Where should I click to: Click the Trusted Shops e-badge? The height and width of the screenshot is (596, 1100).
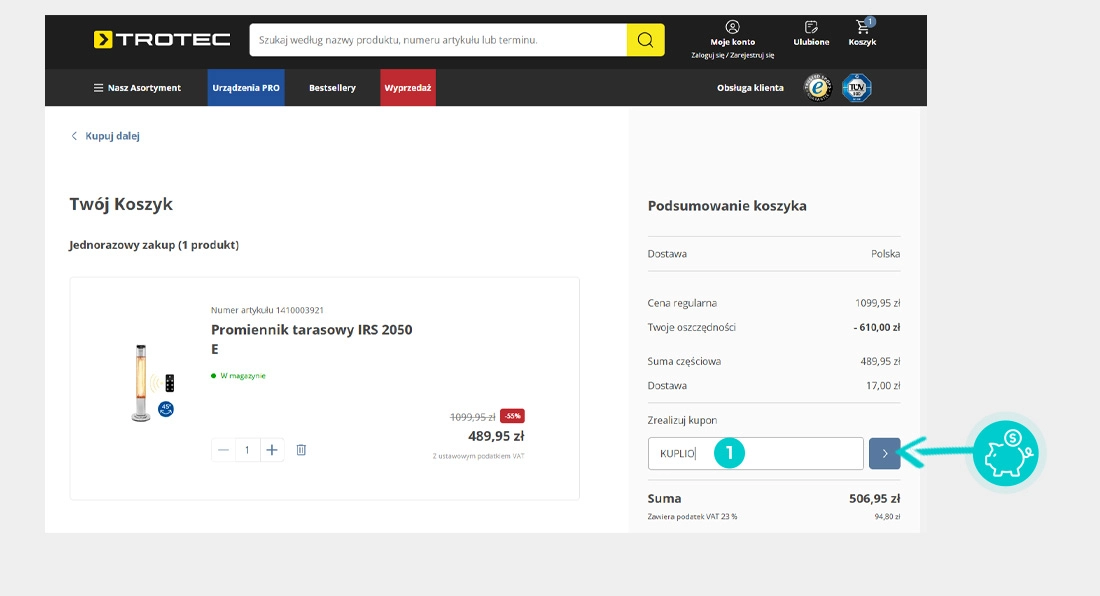819,88
